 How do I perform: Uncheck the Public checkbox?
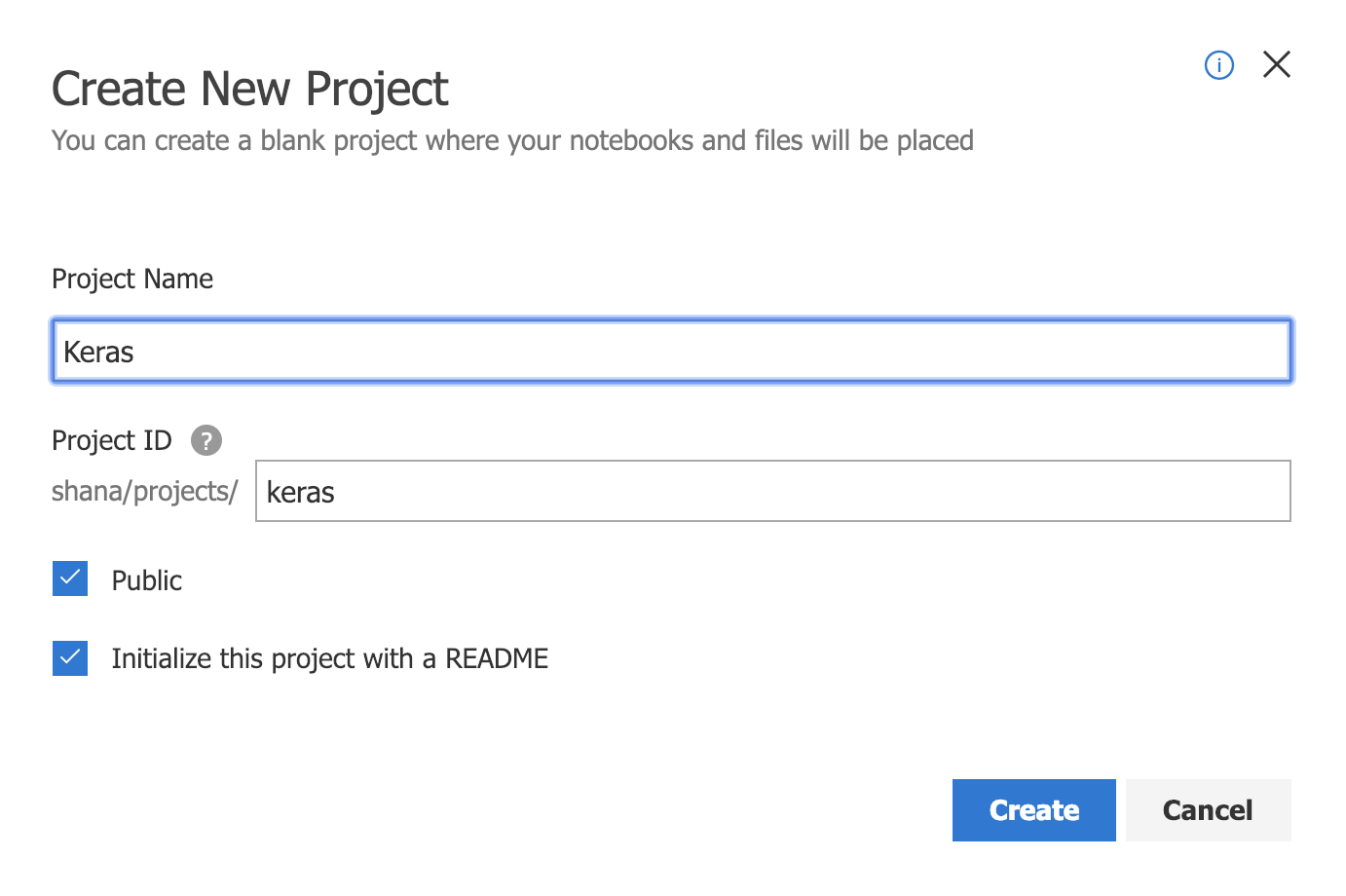click(x=70, y=579)
